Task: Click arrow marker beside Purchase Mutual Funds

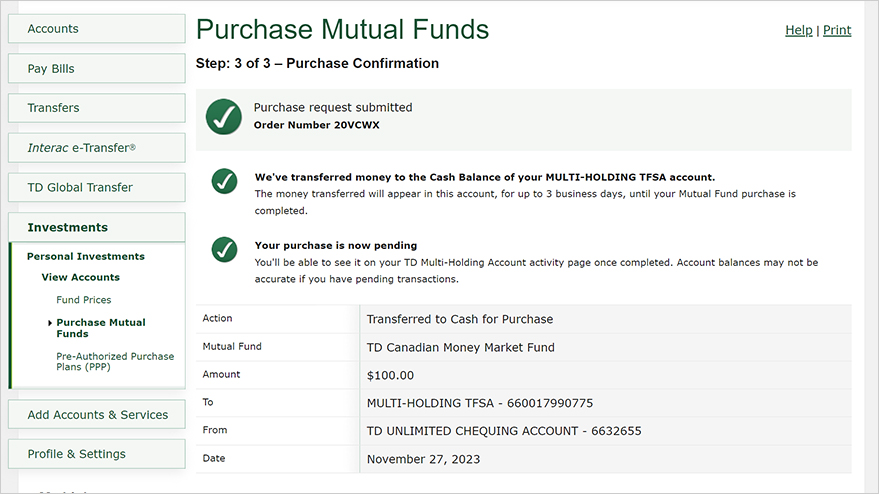Action: (x=50, y=323)
